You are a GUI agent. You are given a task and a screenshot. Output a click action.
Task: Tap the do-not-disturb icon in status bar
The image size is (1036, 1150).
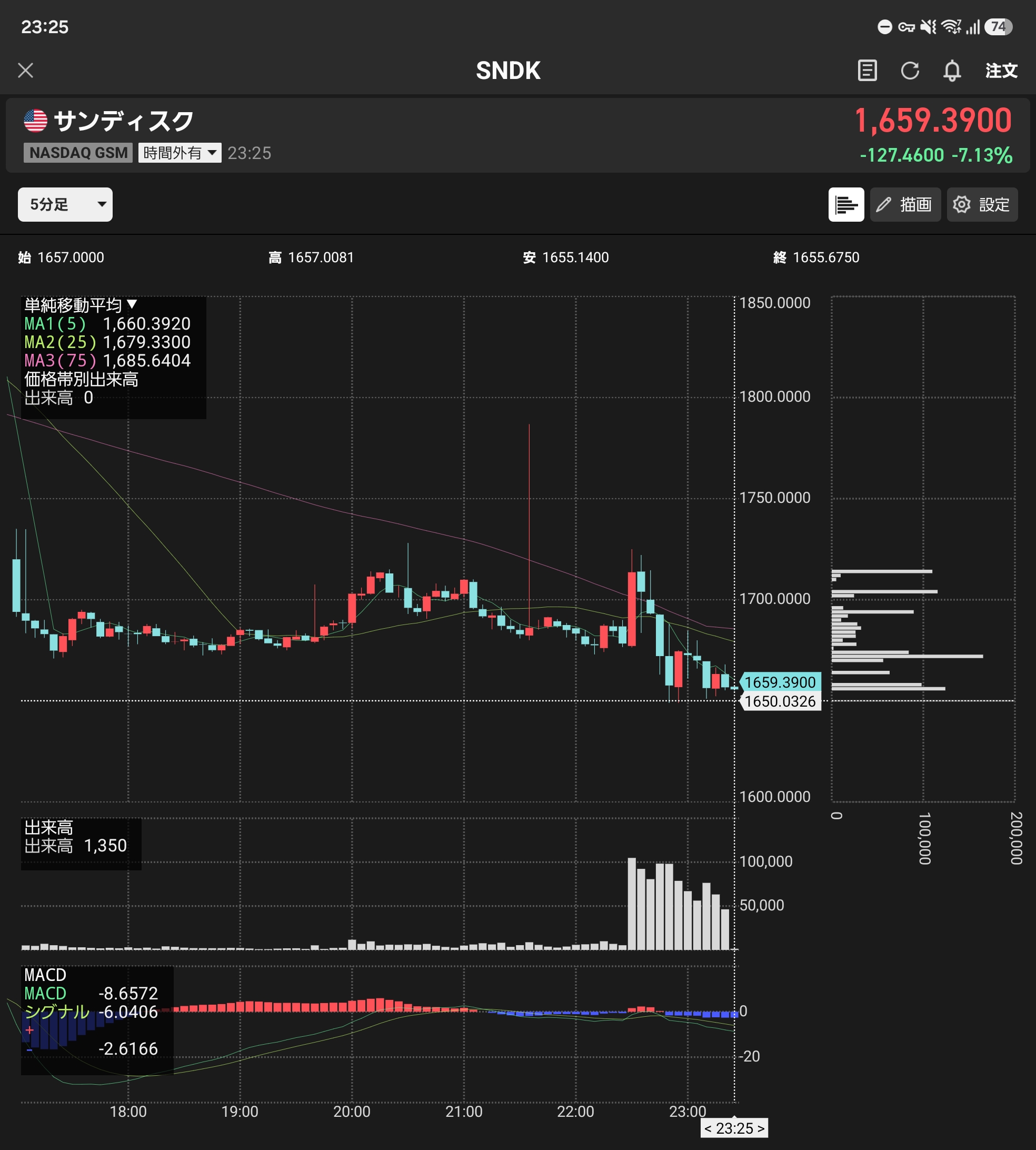(x=884, y=27)
